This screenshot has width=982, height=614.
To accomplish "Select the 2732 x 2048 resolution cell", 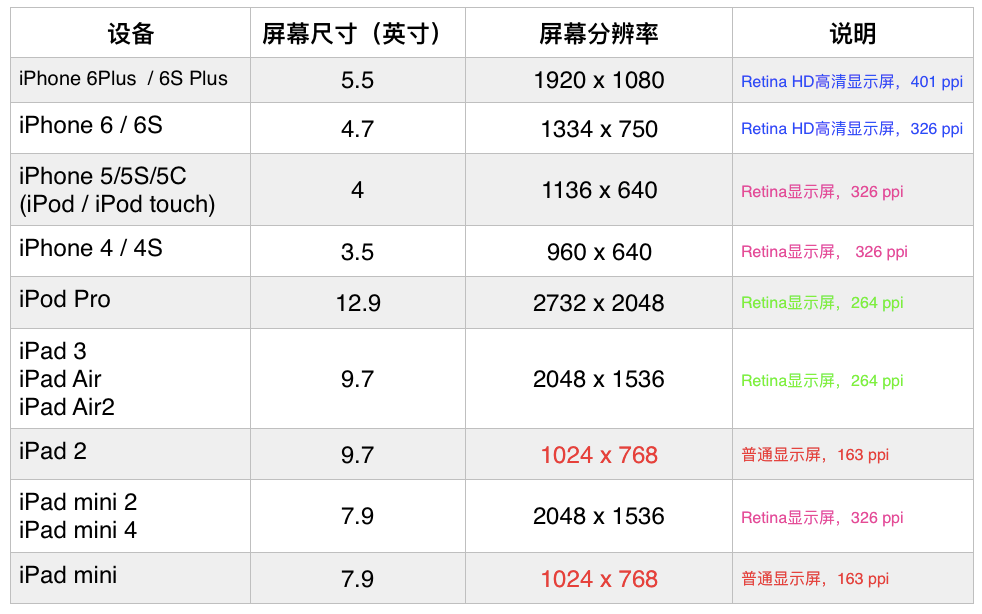I will 598,303.
